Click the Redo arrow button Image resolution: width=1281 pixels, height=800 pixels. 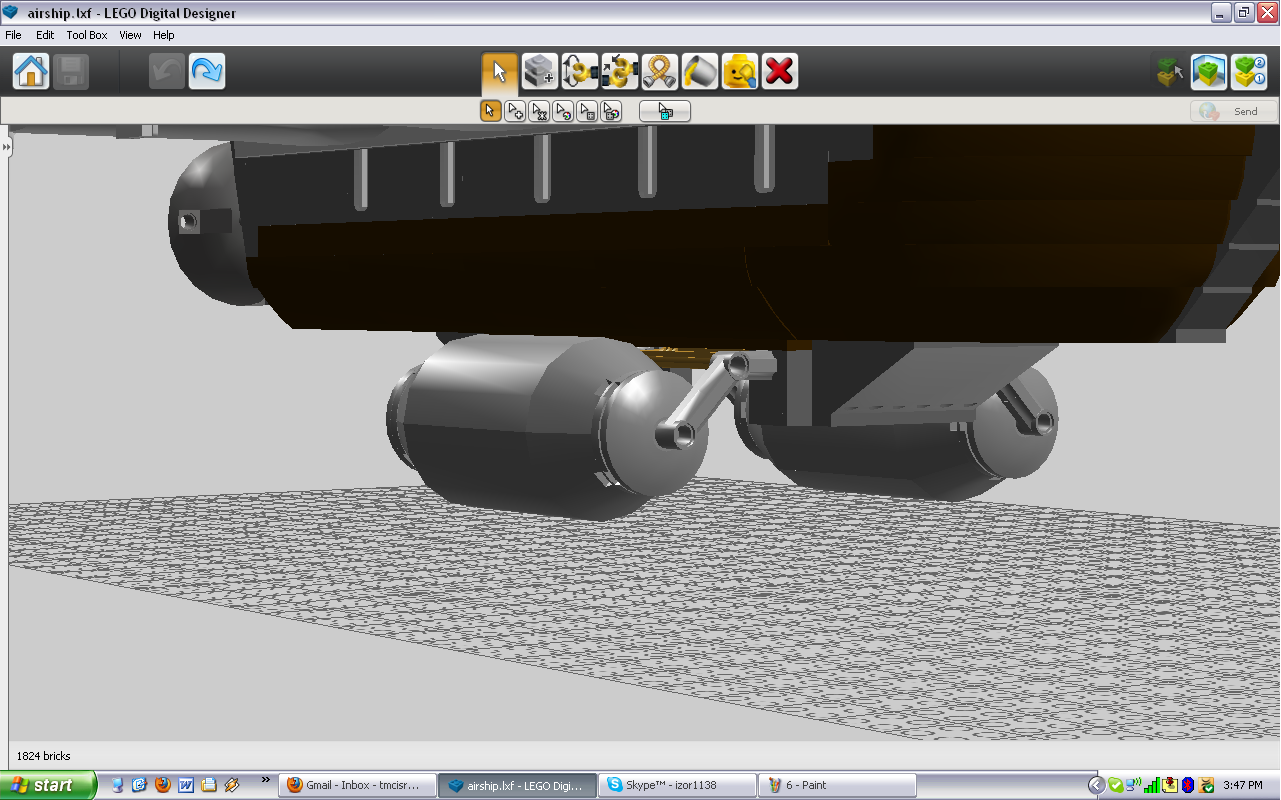[x=207, y=72]
